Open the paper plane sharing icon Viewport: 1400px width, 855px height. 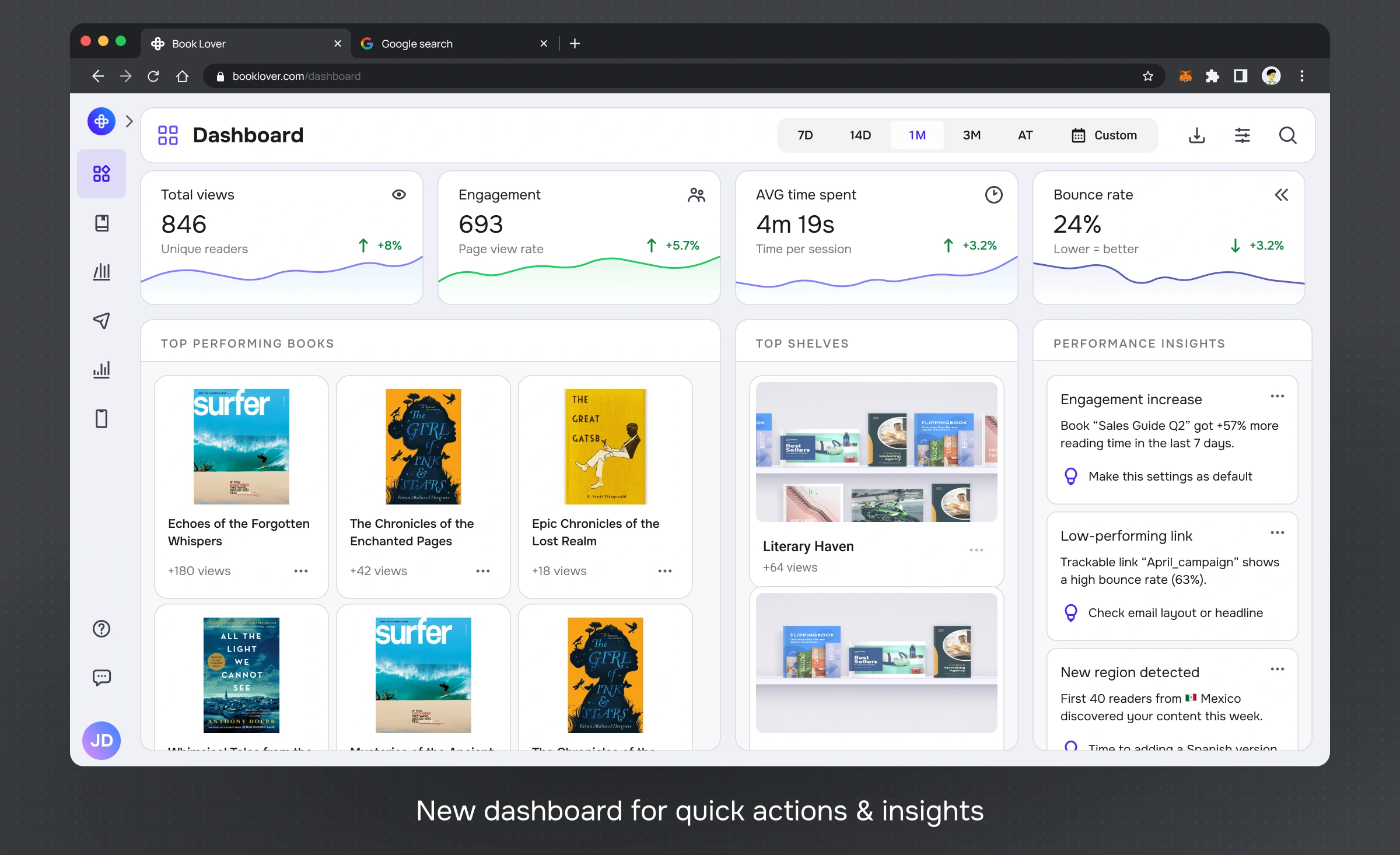tap(101, 320)
